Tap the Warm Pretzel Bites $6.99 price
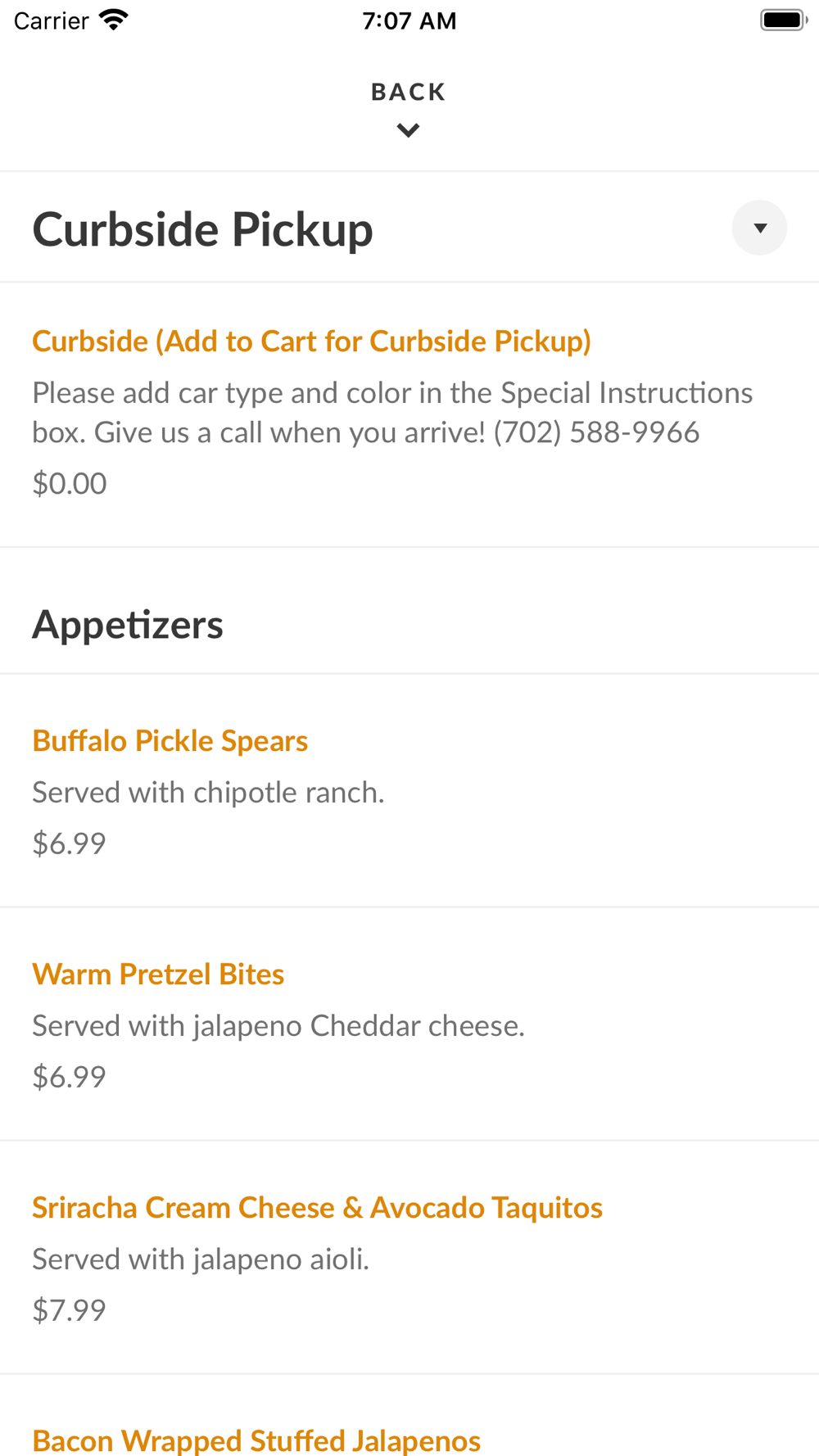This screenshot has width=819, height=1456. click(x=70, y=1076)
